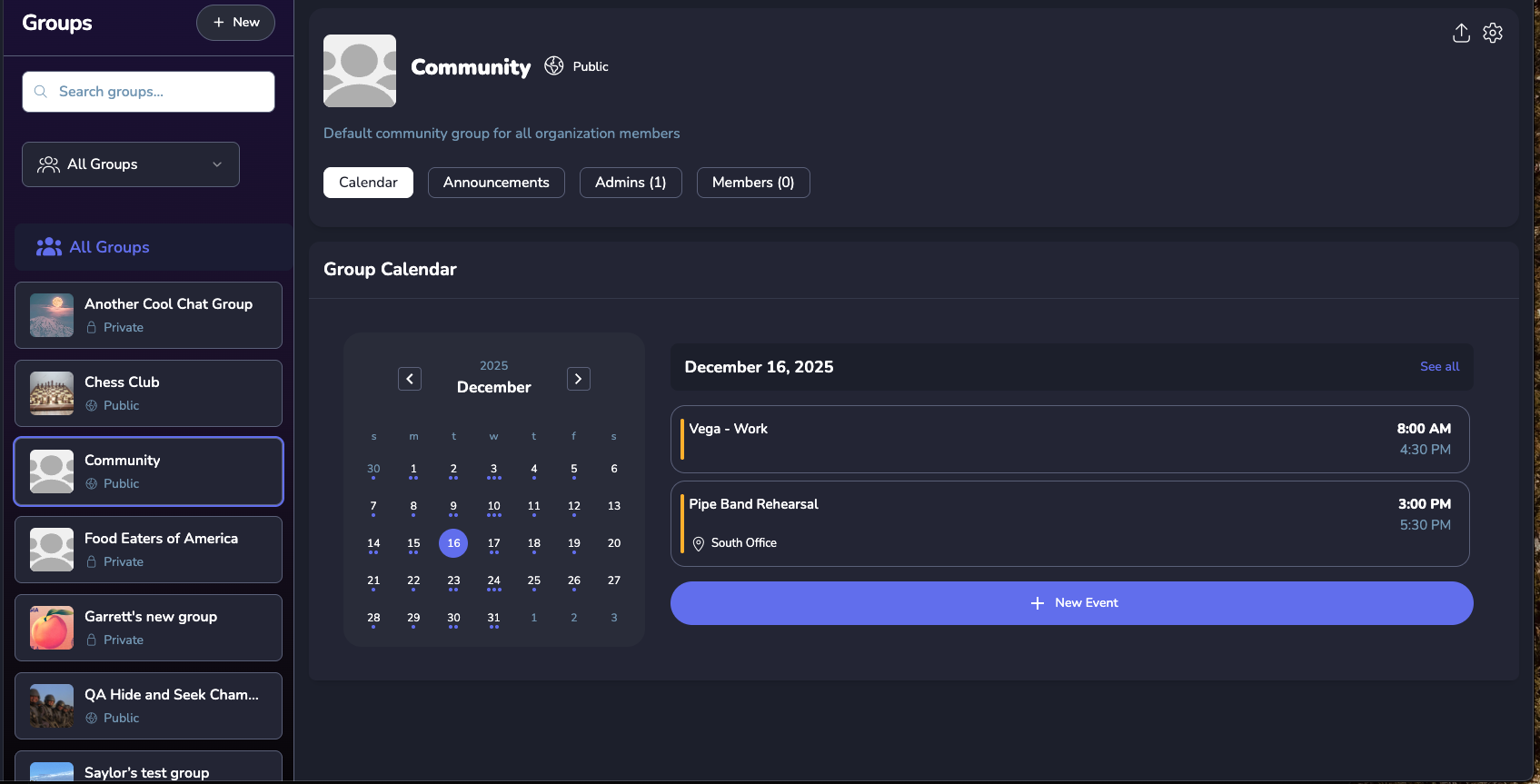Click the Garrett's new group peach thumbnail
The height and width of the screenshot is (784, 1540).
tap(52, 628)
